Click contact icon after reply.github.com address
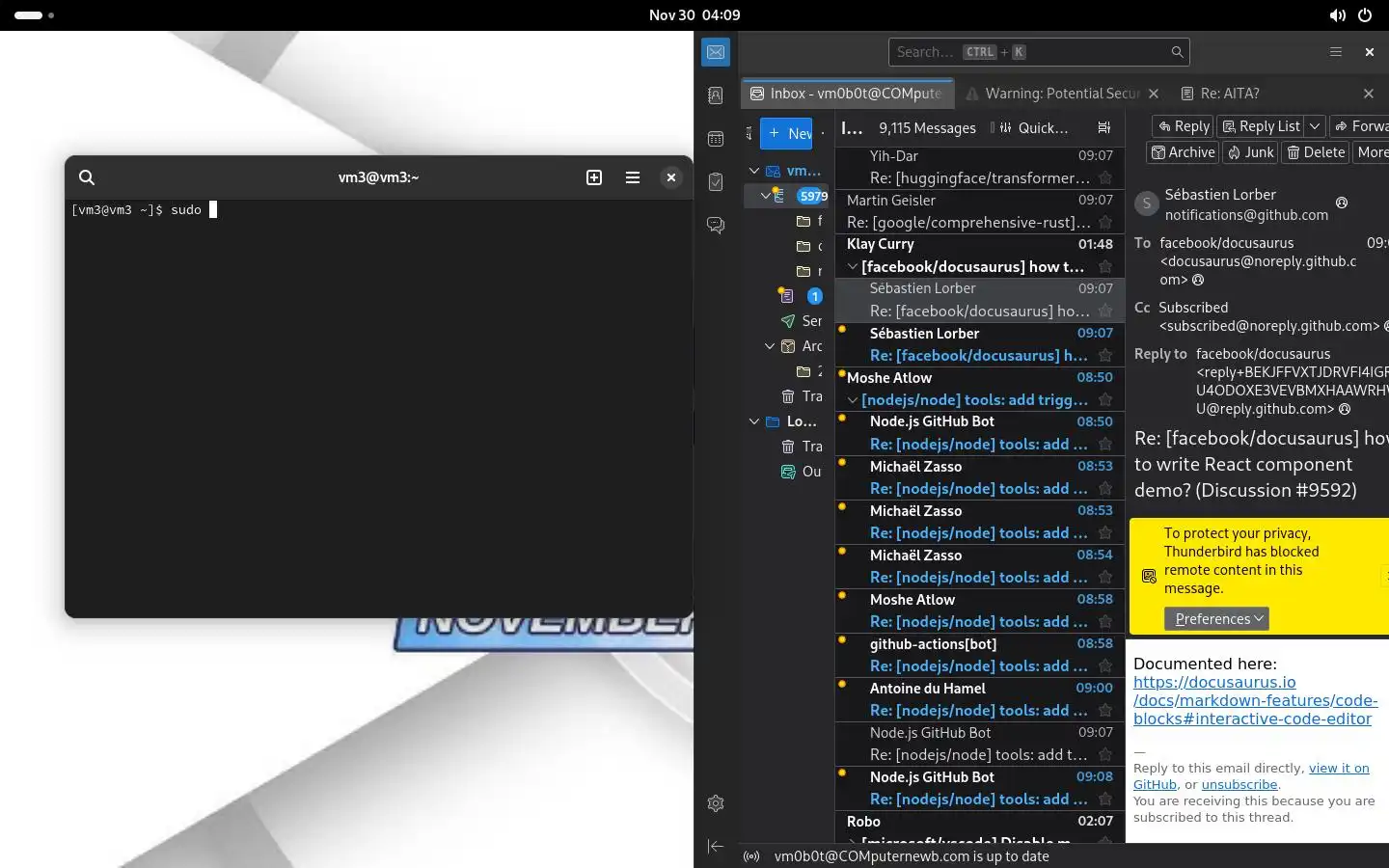 coord(1345,409)
